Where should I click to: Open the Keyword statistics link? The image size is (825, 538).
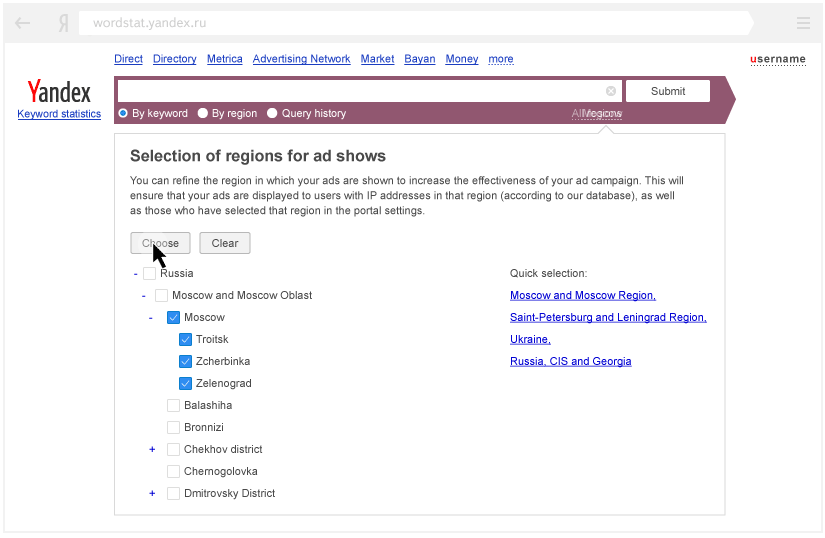59,114
